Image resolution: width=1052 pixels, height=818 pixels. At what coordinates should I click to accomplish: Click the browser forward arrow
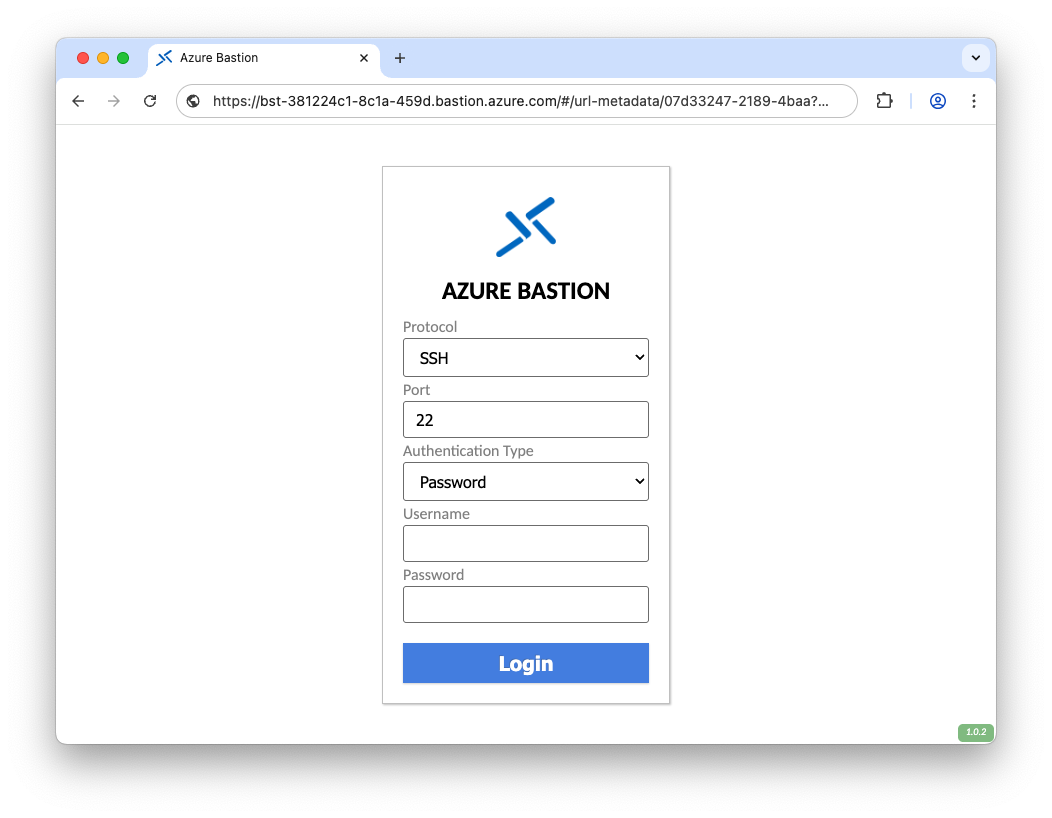[x=114, y=101]
